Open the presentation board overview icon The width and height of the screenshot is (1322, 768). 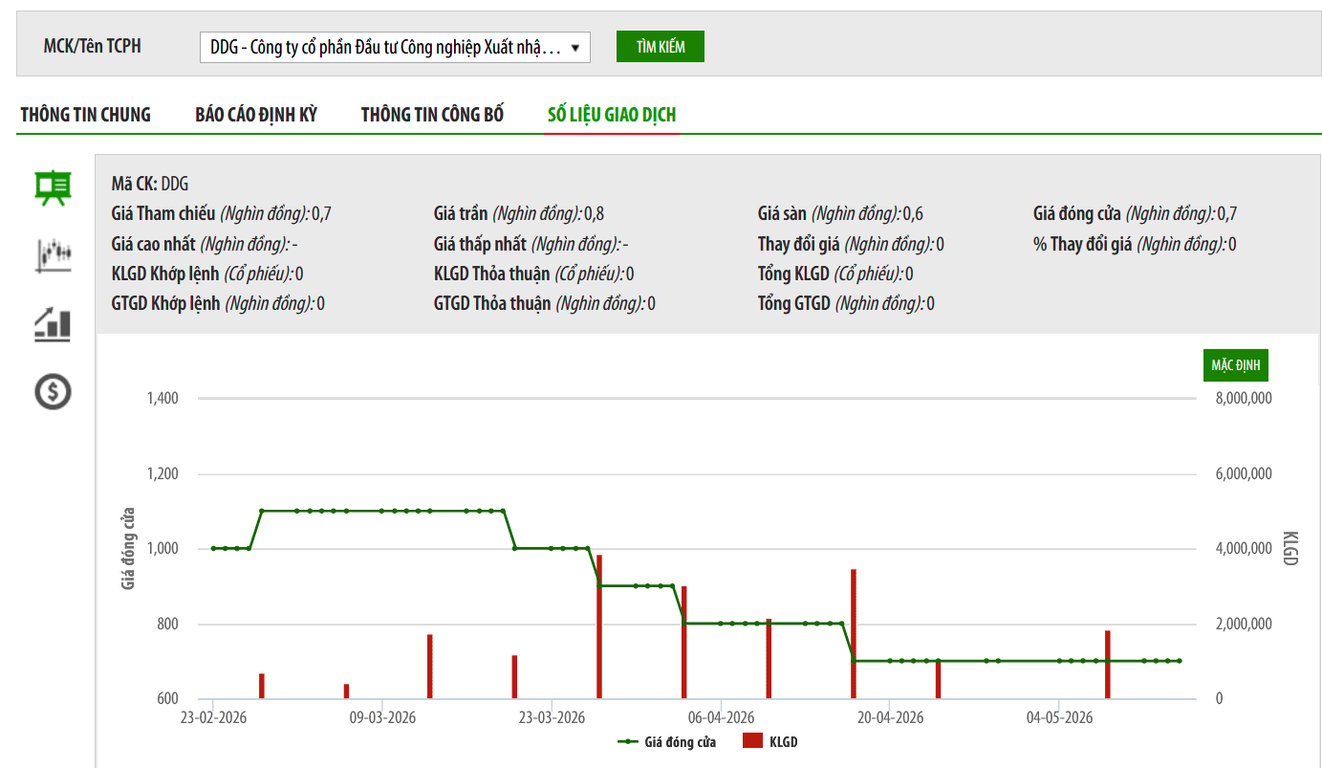tap(52, 187)
